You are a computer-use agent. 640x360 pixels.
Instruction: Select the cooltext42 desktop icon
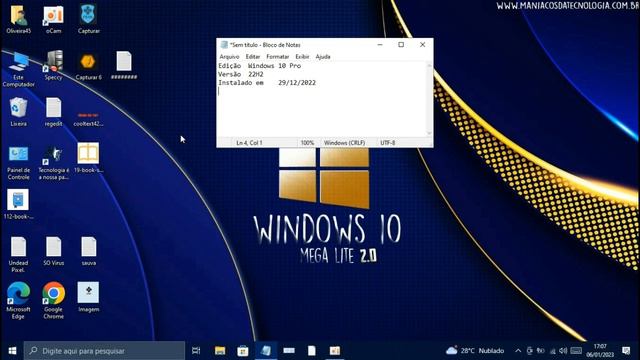(x=88, y=118)
